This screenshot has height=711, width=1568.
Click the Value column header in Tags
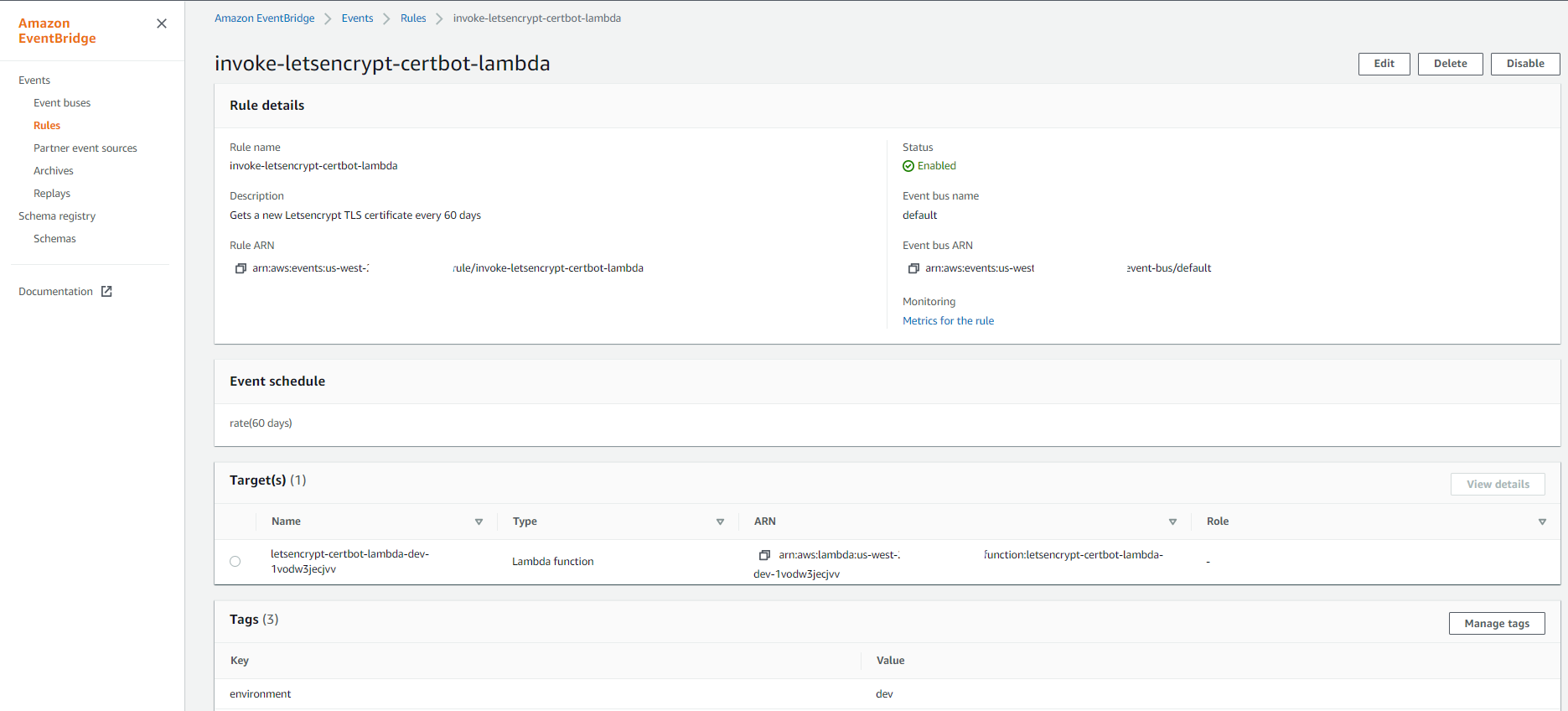(x=890, y=661)
